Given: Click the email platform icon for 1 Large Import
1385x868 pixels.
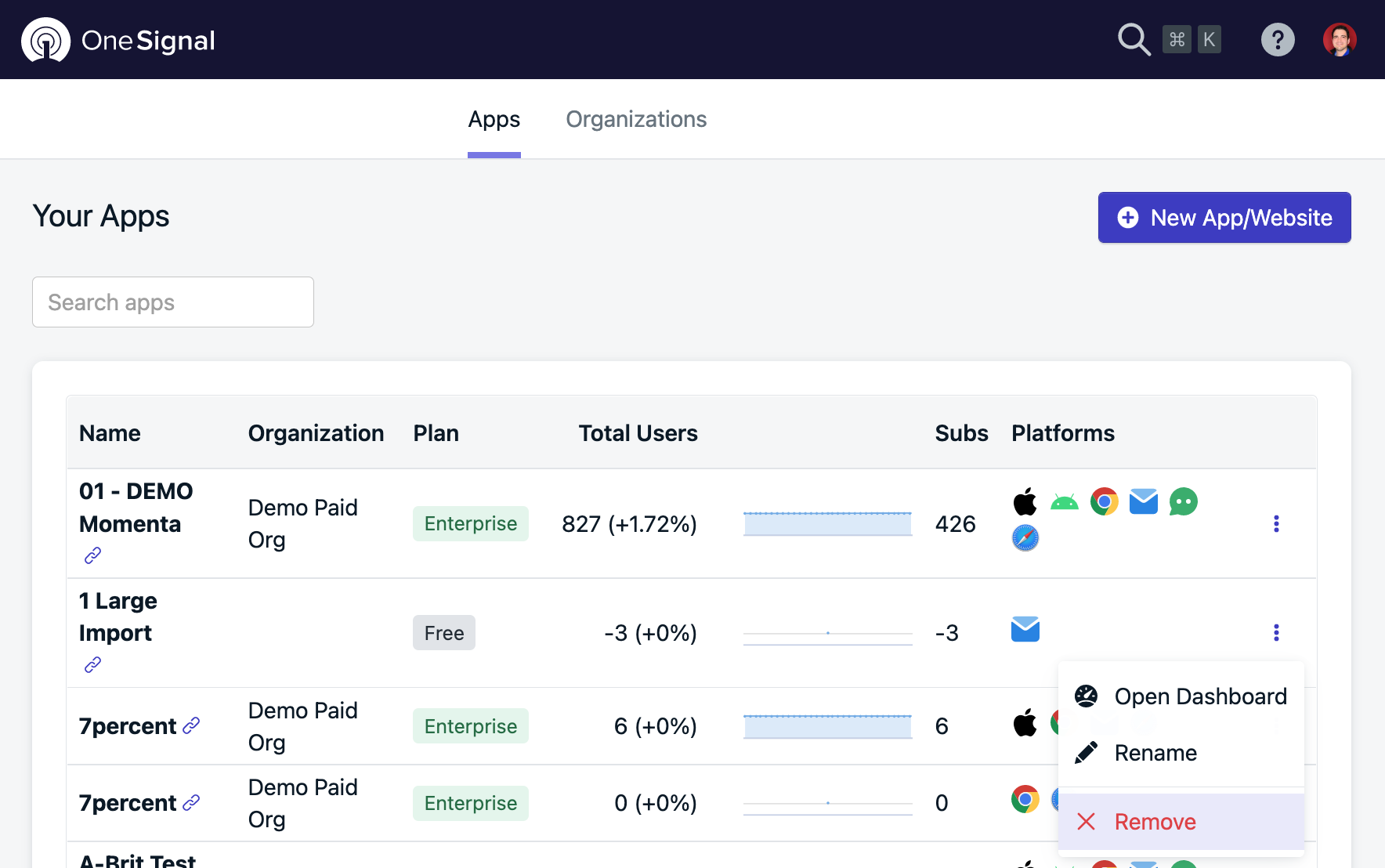Looking at the screenshot, I should tap(1025, 629).
